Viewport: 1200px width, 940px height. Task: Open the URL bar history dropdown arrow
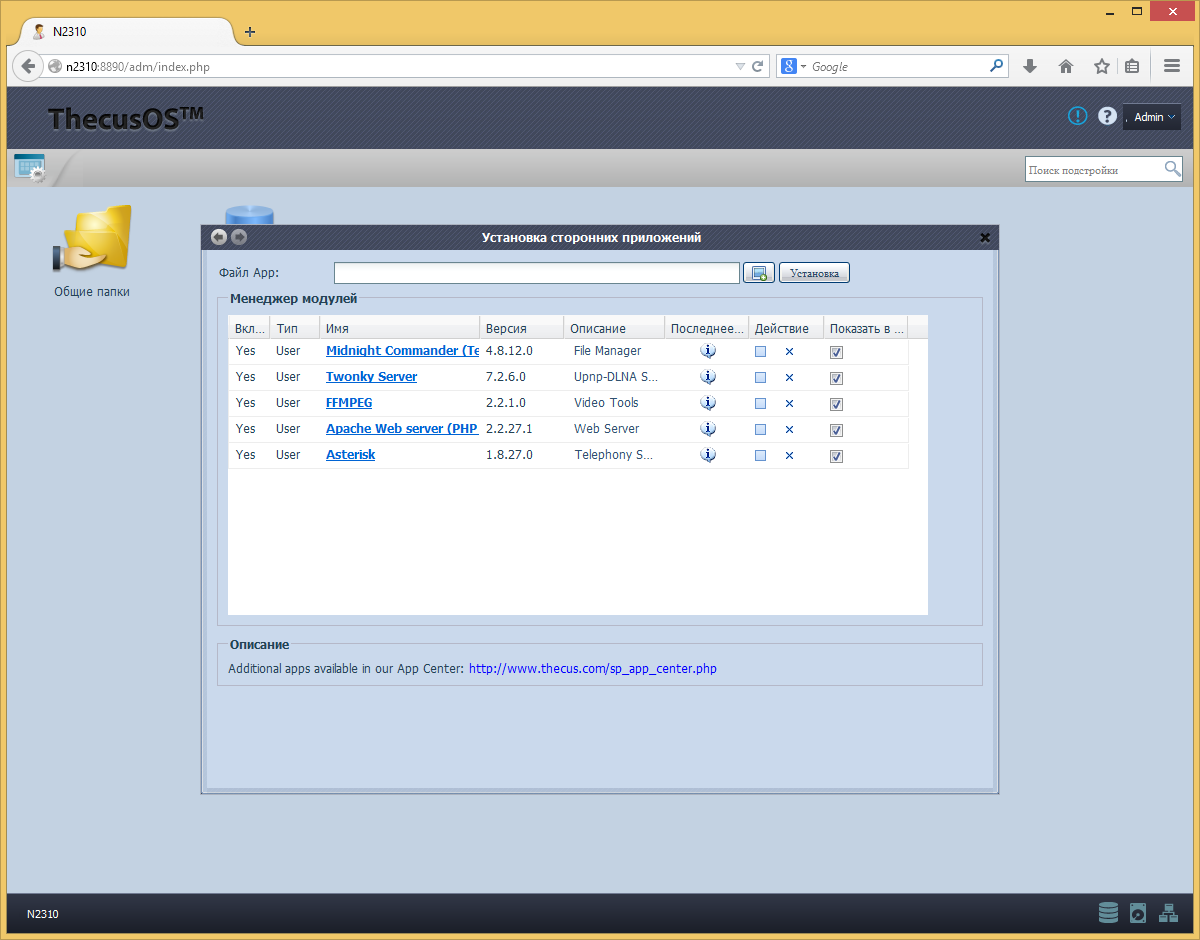(740, 67)
